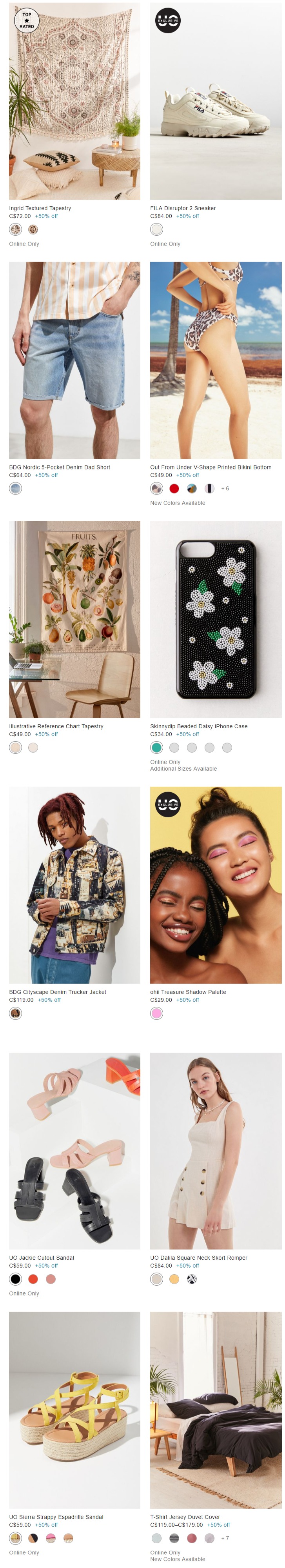Select the cream swatch for FILA sneaker
Screen dimensions: 285x1568
pos(156,229)
